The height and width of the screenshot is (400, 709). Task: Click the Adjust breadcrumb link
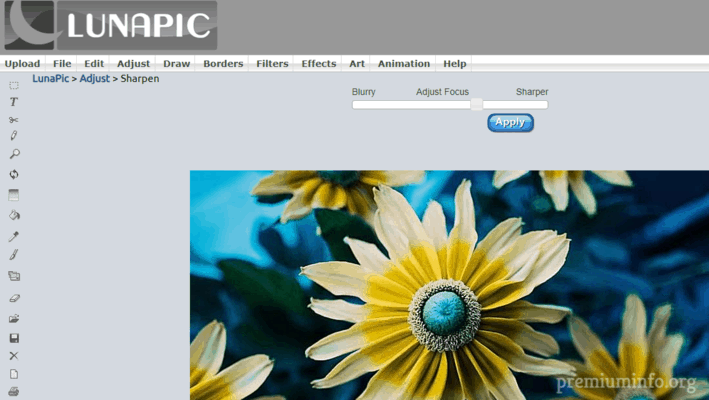click(x=95, y=79)
